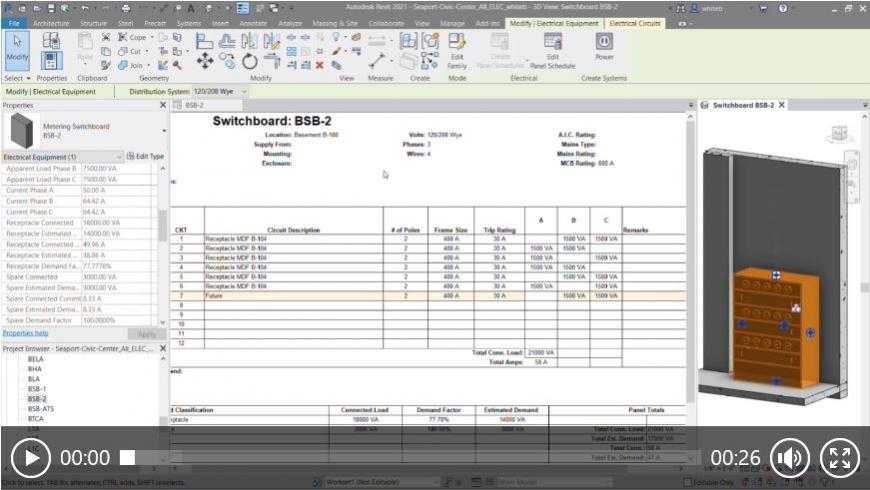Open the File menu

(14, 23)
